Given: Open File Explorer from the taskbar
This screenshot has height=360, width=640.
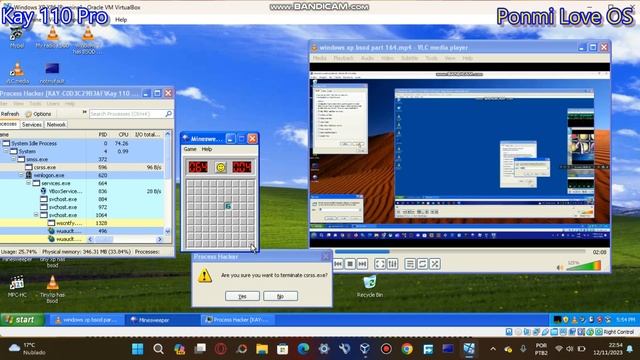Looking at the screenshot, I should (262, 349).
